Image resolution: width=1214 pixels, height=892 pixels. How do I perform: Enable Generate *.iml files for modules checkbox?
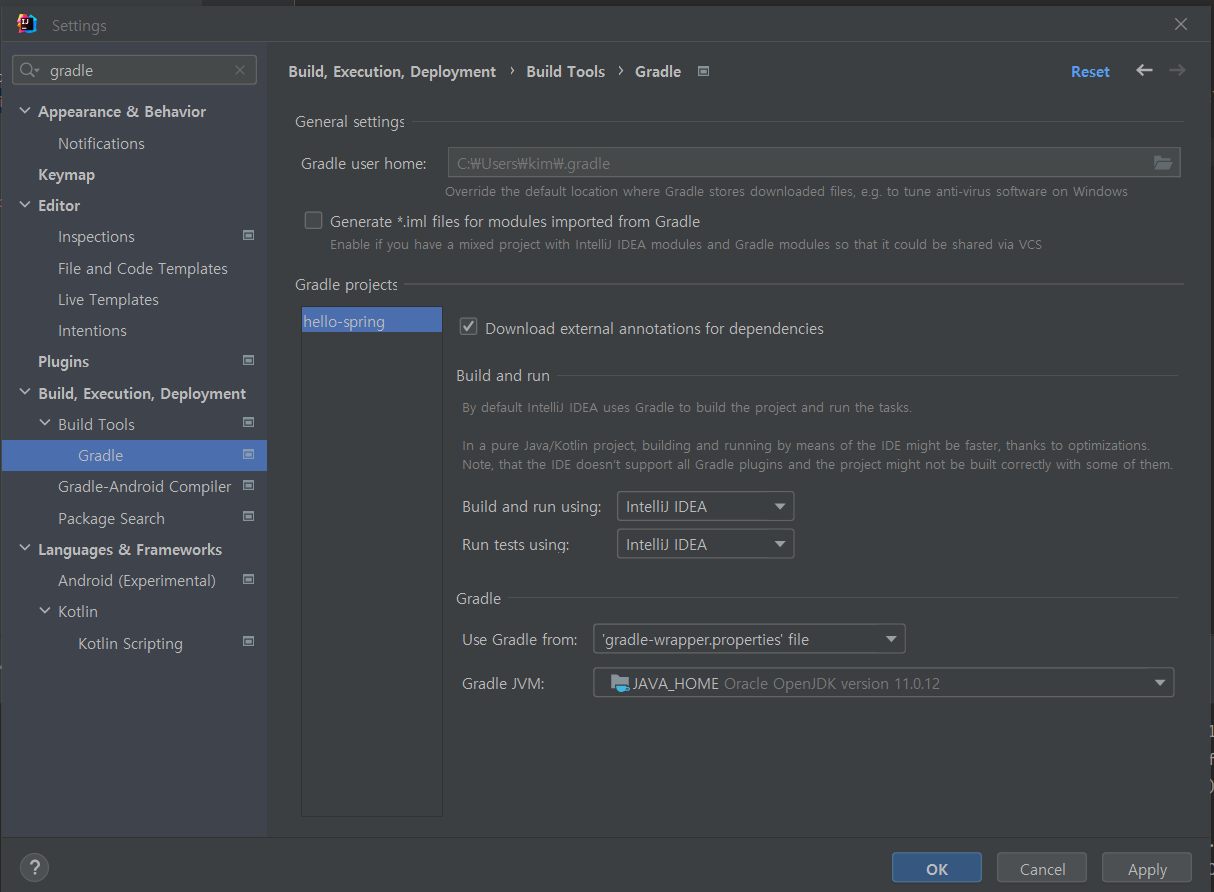[x=314, y=221]
